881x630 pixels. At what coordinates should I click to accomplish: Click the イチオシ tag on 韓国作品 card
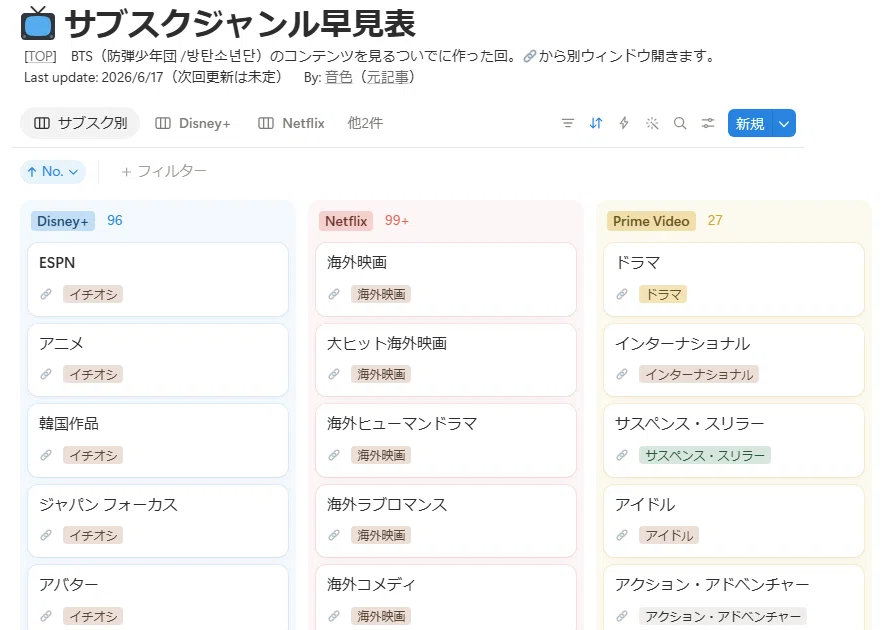click(x=93, y=455)
